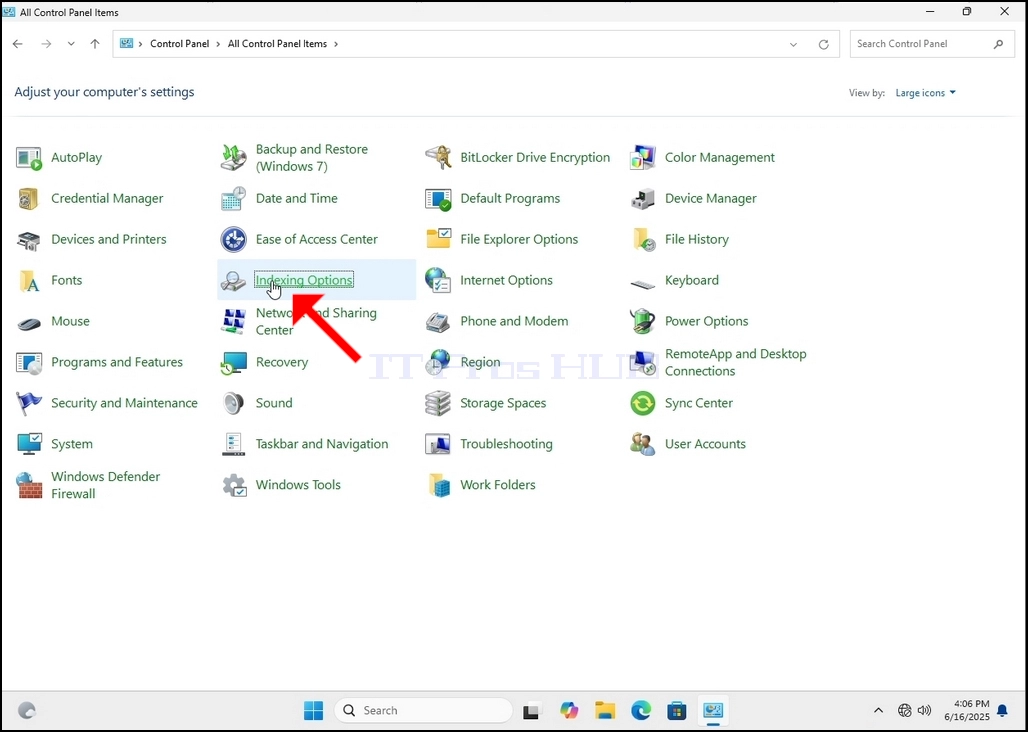Open File Explorer from the taskbar
Viewport: 1028px width, 732px height.
[x=605, y=710]
